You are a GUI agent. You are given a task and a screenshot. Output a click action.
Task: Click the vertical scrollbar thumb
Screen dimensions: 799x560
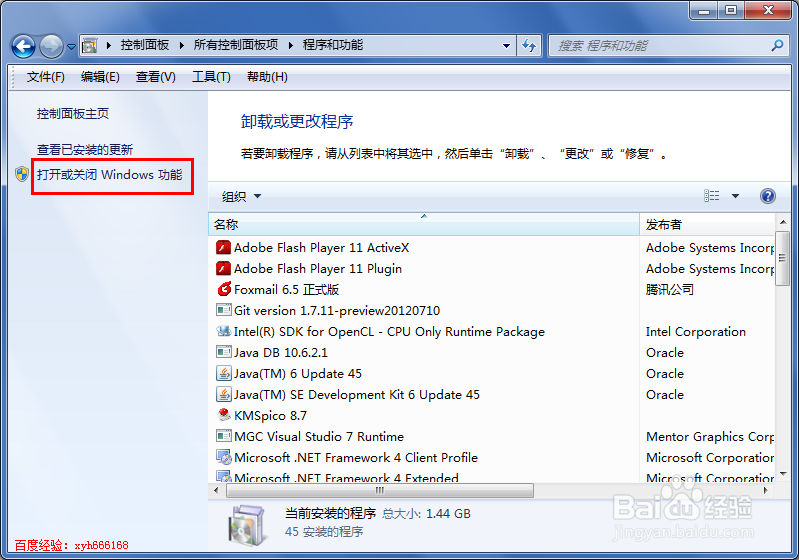pyautogui.click(x=782, y=258)
